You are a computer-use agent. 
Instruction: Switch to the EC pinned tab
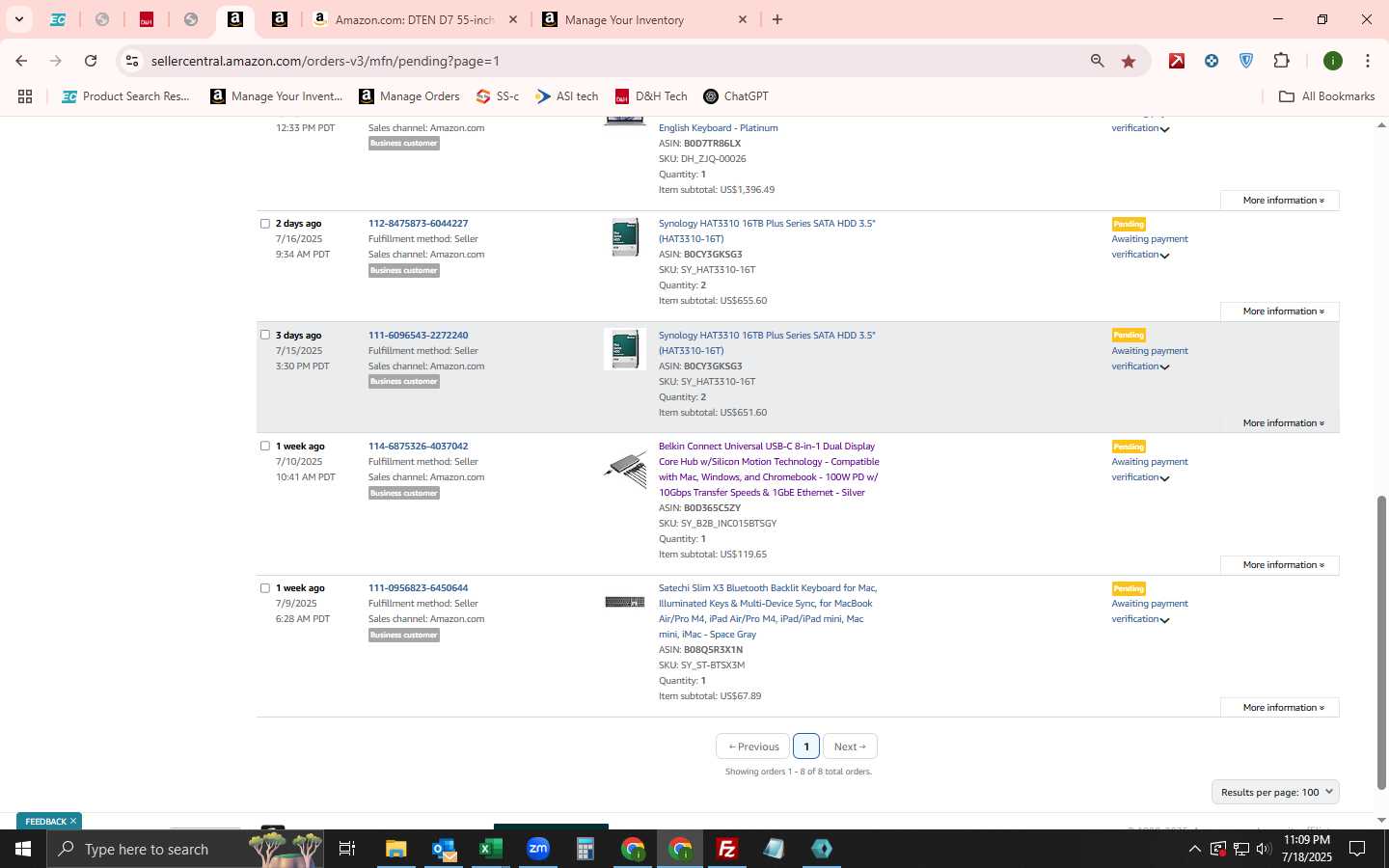[x=58, y=19]
